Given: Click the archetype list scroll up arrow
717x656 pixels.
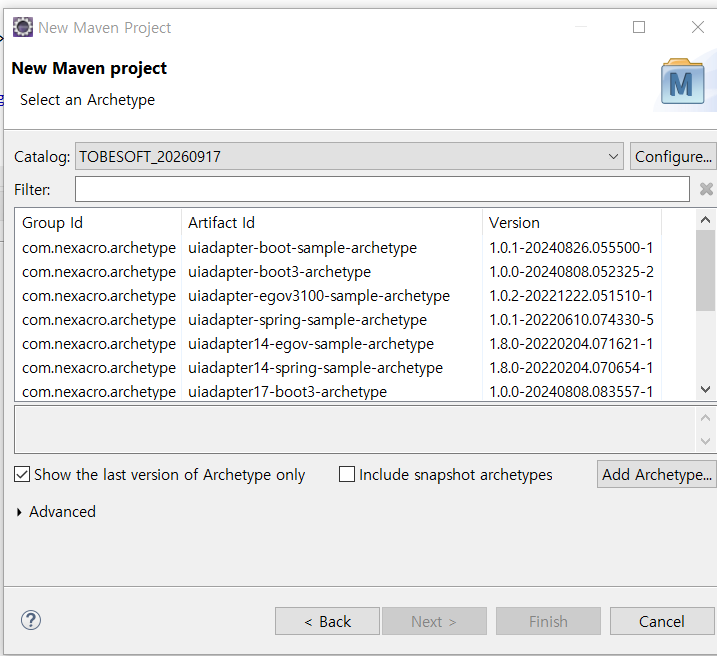Looking at the screenshot, I should point(705,220).
